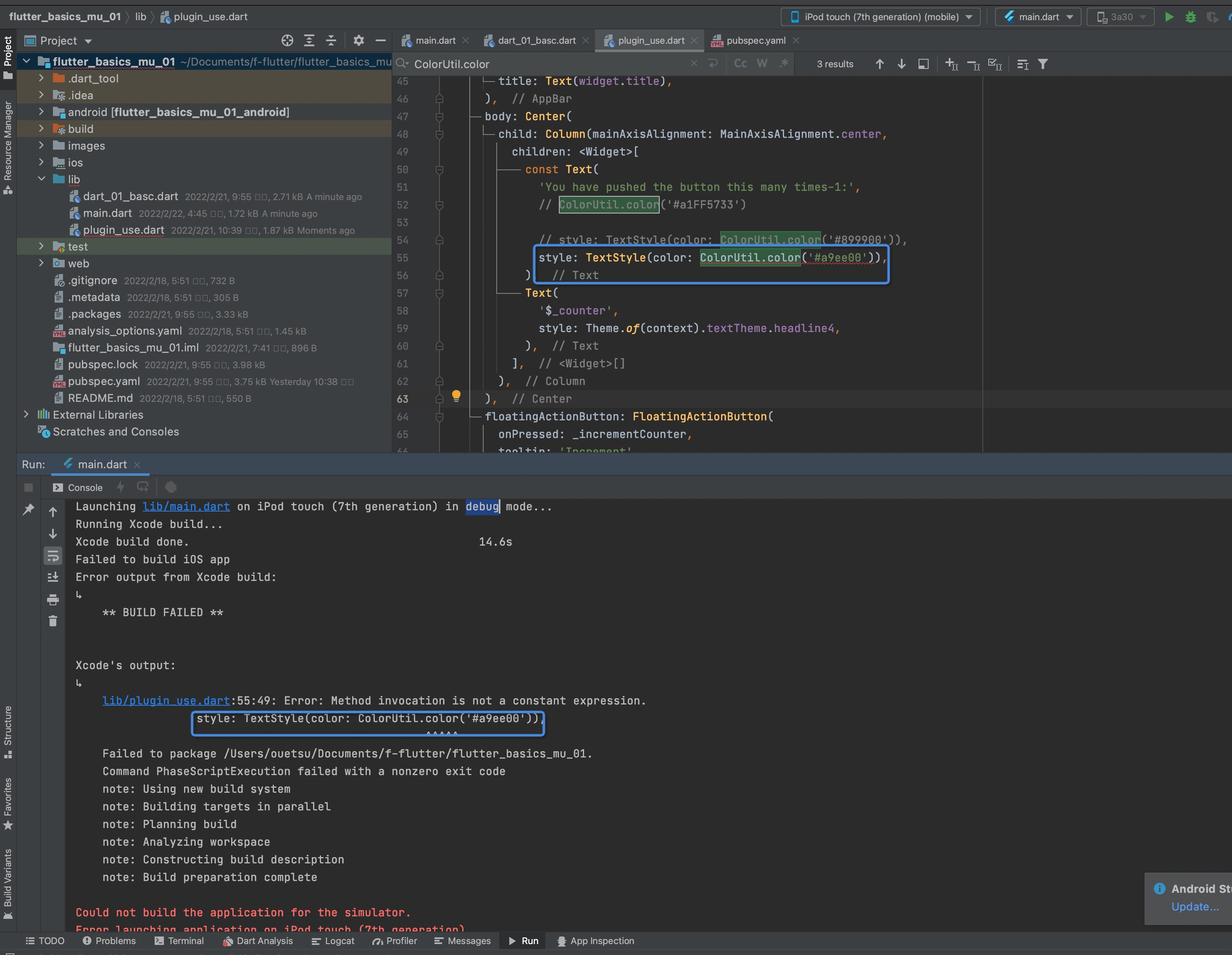Go to next search occurrence arrow
The width and height of the screenshot is (1232, 955).
tap(901, 64)
